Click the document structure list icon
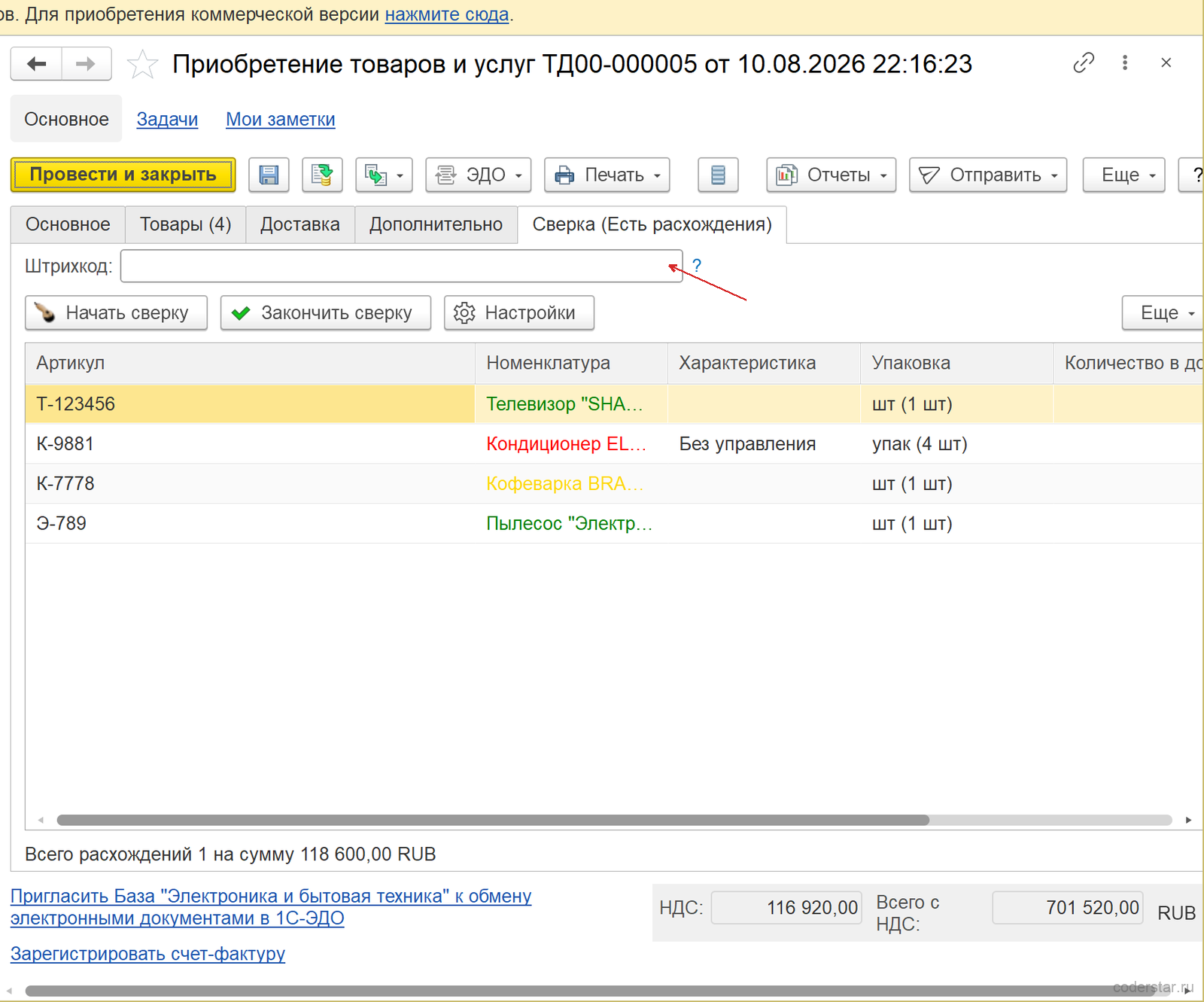The height and width of the screenshot is (1002, 1204). coord(718,175)
